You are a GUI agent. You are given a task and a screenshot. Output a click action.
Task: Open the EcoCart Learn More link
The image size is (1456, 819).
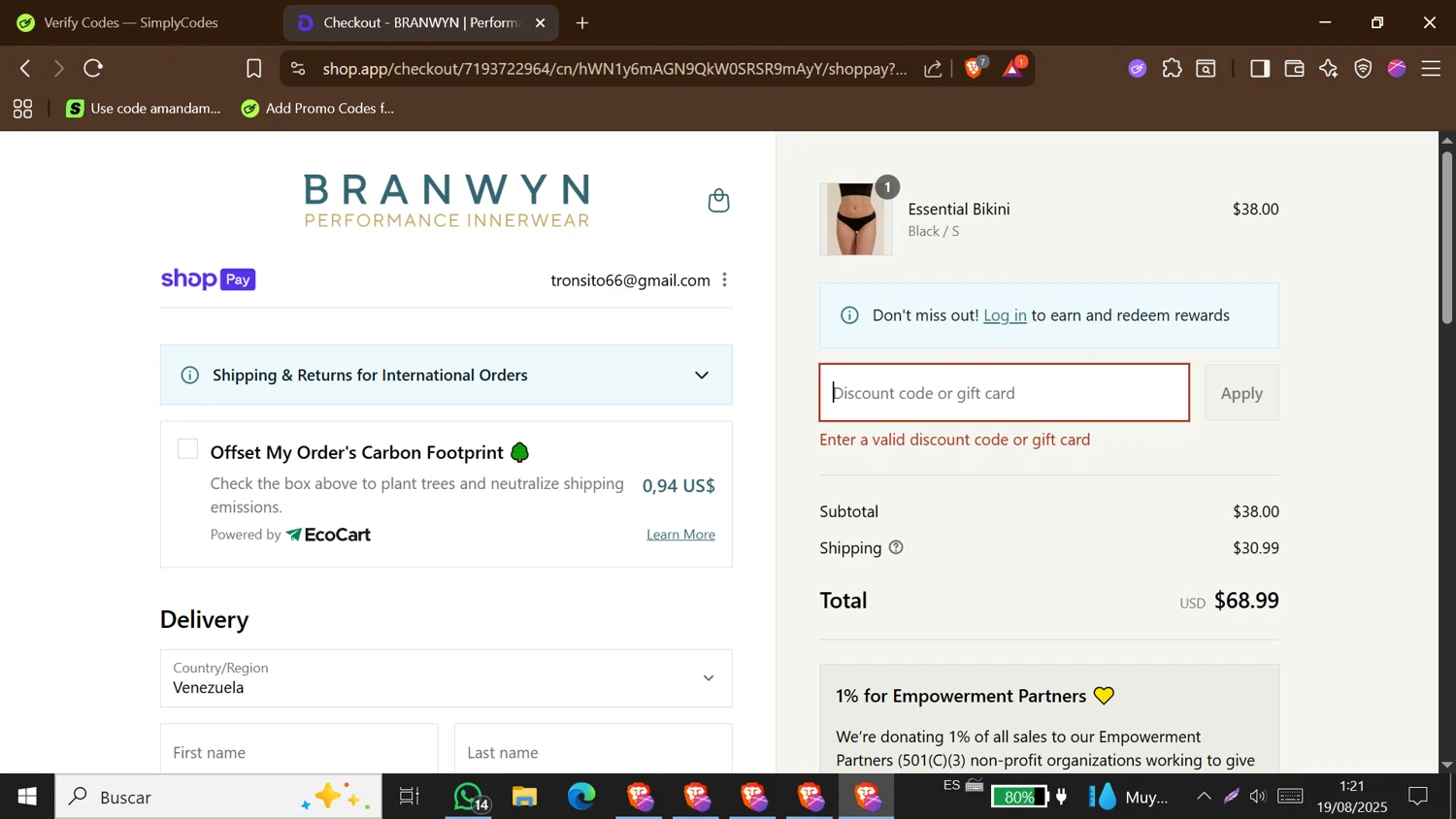coord(680,535)
